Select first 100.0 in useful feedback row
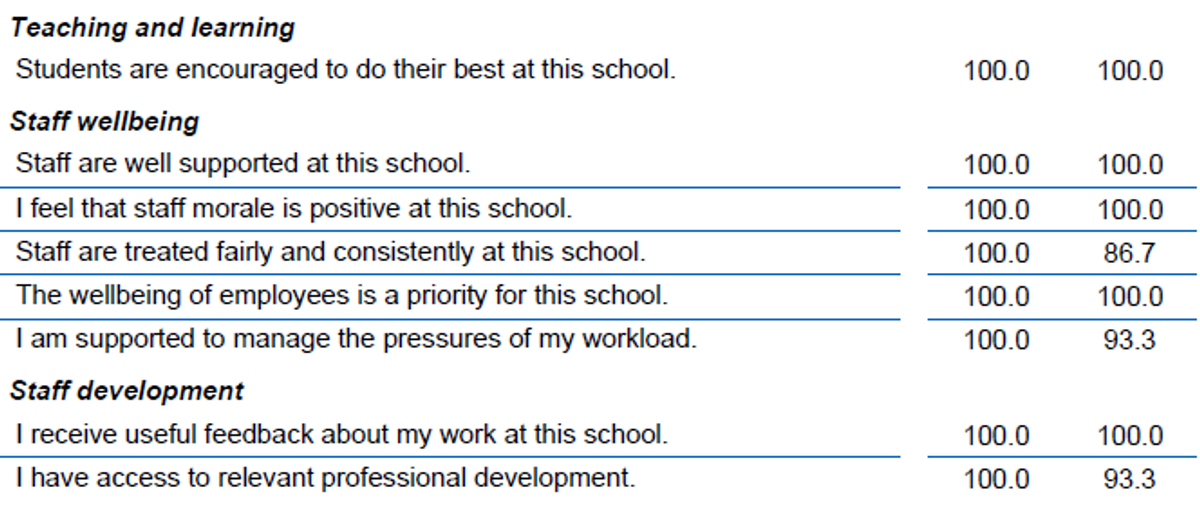 coord(996,437)
